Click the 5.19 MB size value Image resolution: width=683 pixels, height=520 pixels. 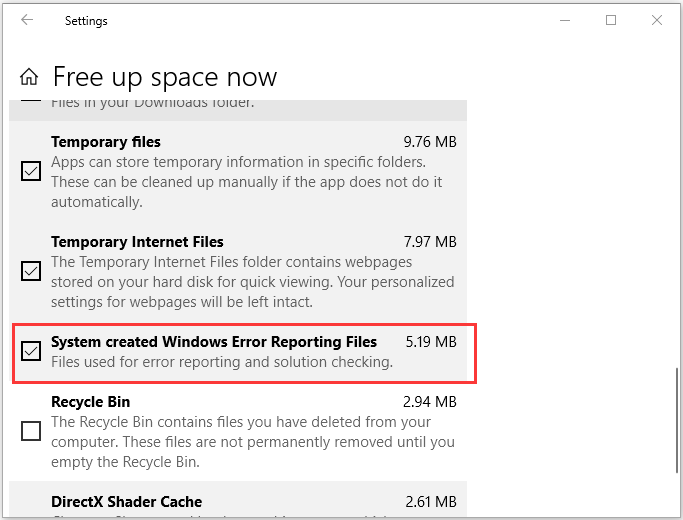(431, 342)
